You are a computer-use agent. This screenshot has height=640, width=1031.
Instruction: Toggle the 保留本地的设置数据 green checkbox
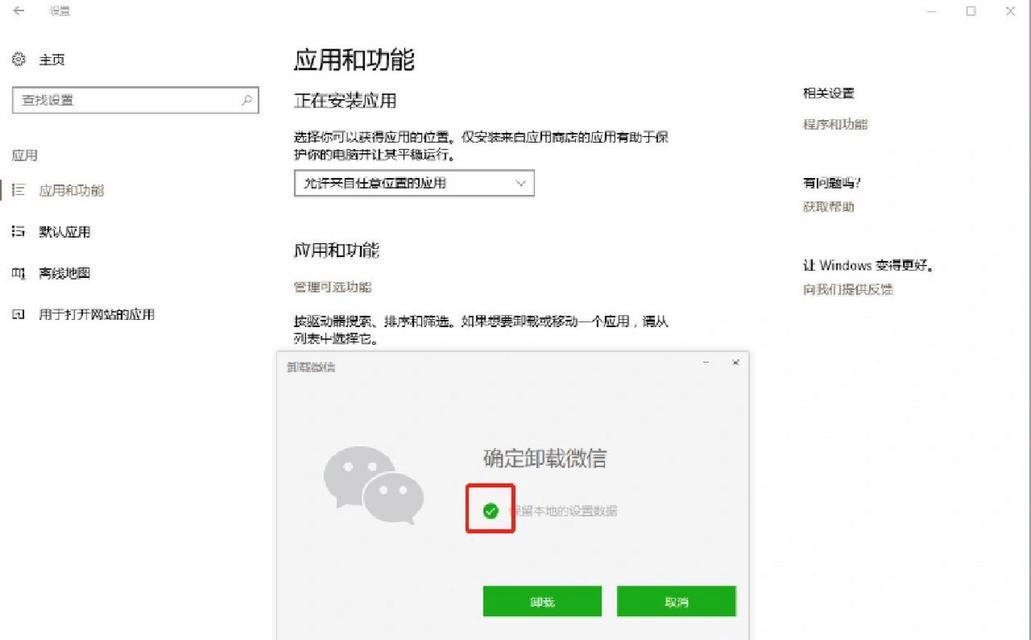pyautogui.click(x=491, y=510)
